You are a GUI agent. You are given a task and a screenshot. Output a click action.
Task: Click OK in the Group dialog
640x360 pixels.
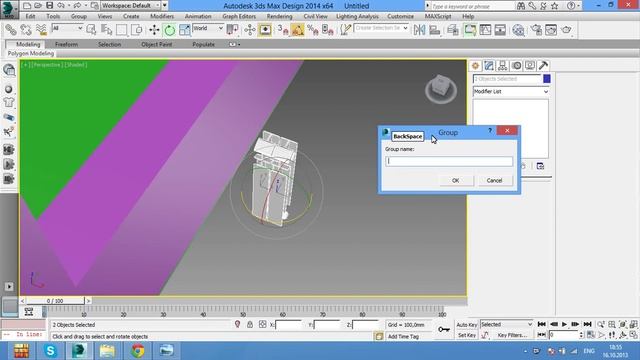click(456, 180)
